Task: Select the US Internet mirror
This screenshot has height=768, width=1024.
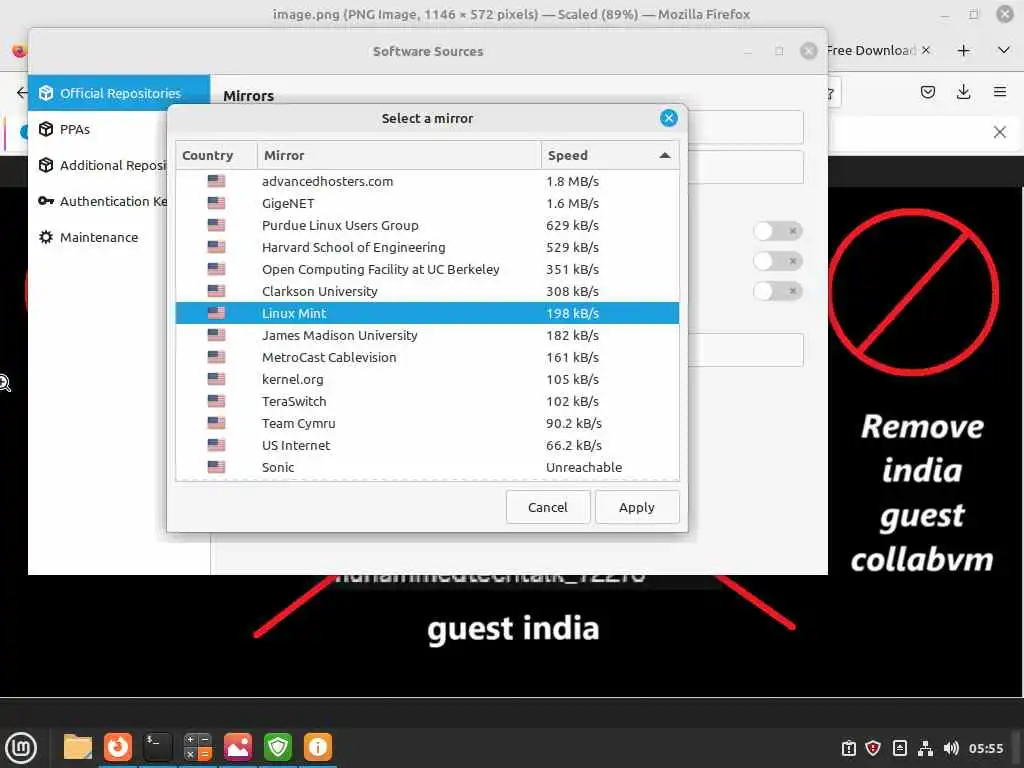Action: tap(427, 445)
